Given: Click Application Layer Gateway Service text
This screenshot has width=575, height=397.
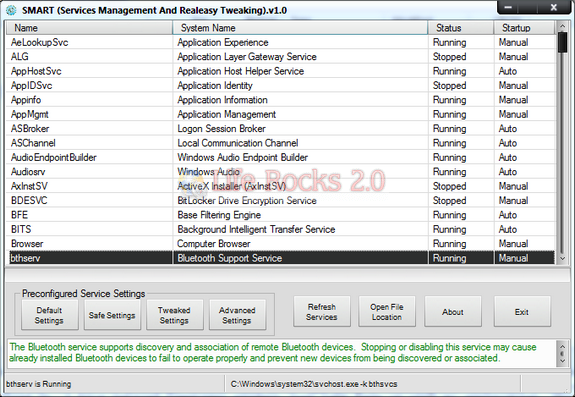Looking at the screenshot, I should pos(247,57).
